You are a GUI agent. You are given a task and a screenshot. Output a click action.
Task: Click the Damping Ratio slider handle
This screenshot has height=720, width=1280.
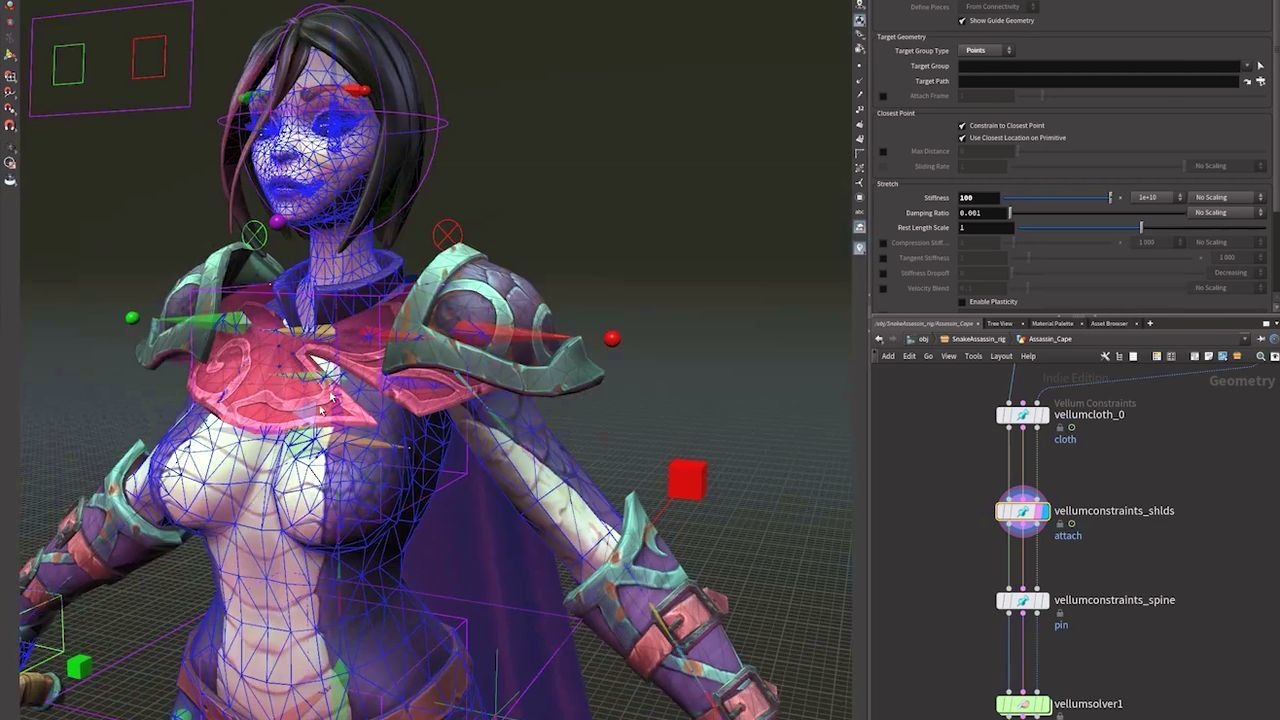pos(1010,213)
